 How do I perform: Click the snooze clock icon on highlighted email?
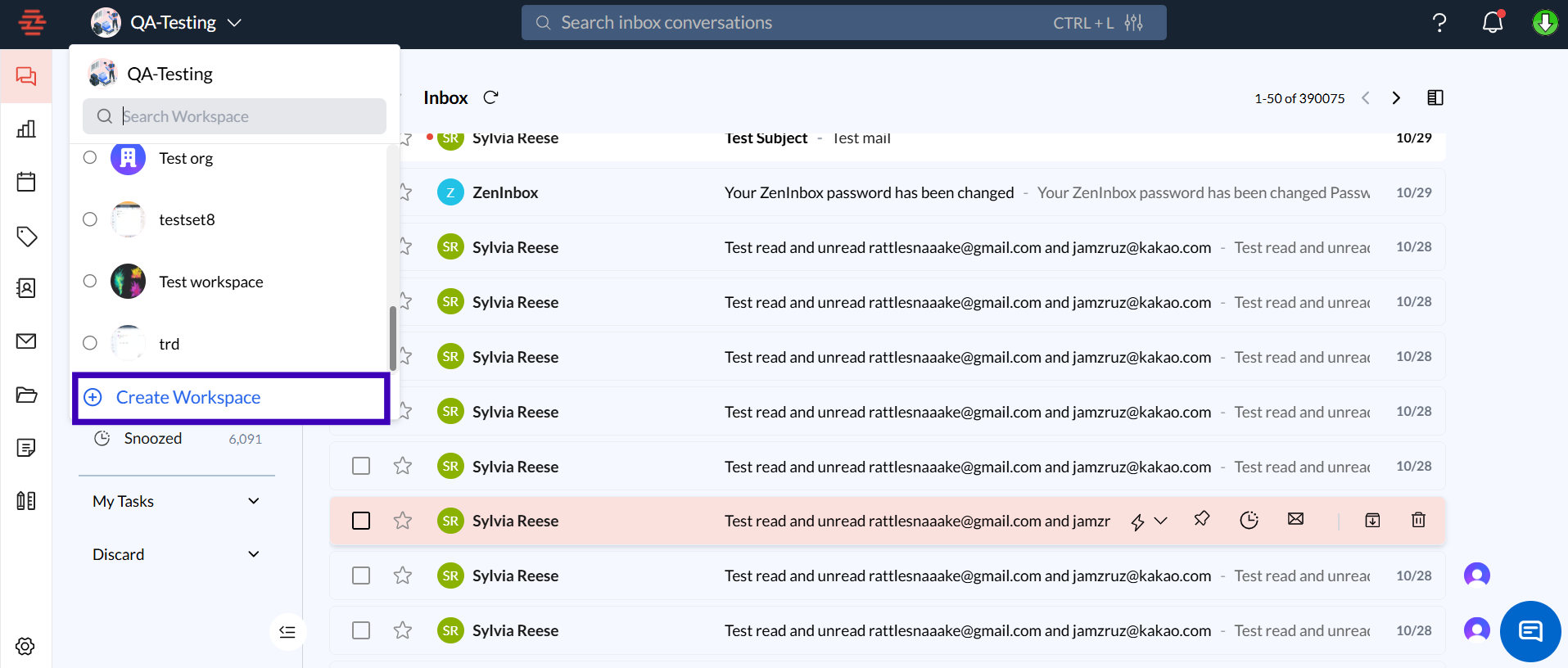point(1248,520)
